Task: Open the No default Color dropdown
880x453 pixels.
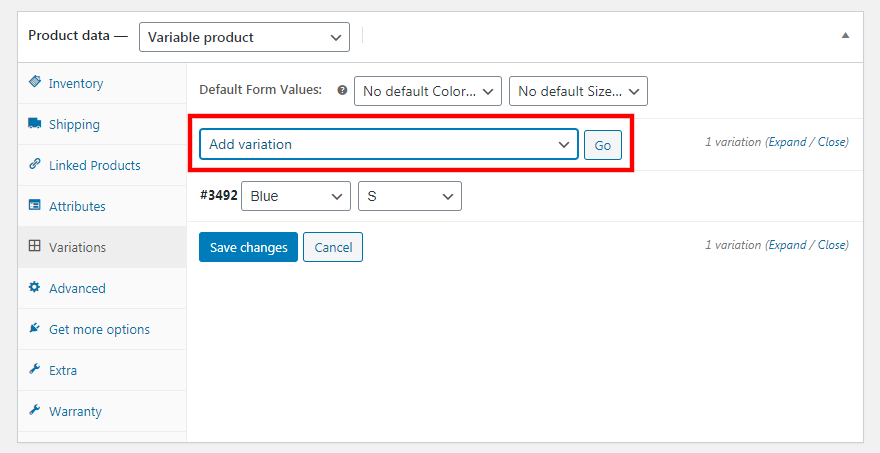Action: [428, 91]
